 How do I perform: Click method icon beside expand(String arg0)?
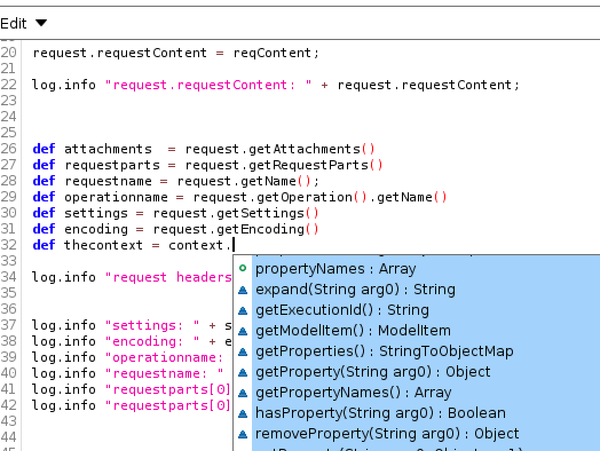click(243, 290)
